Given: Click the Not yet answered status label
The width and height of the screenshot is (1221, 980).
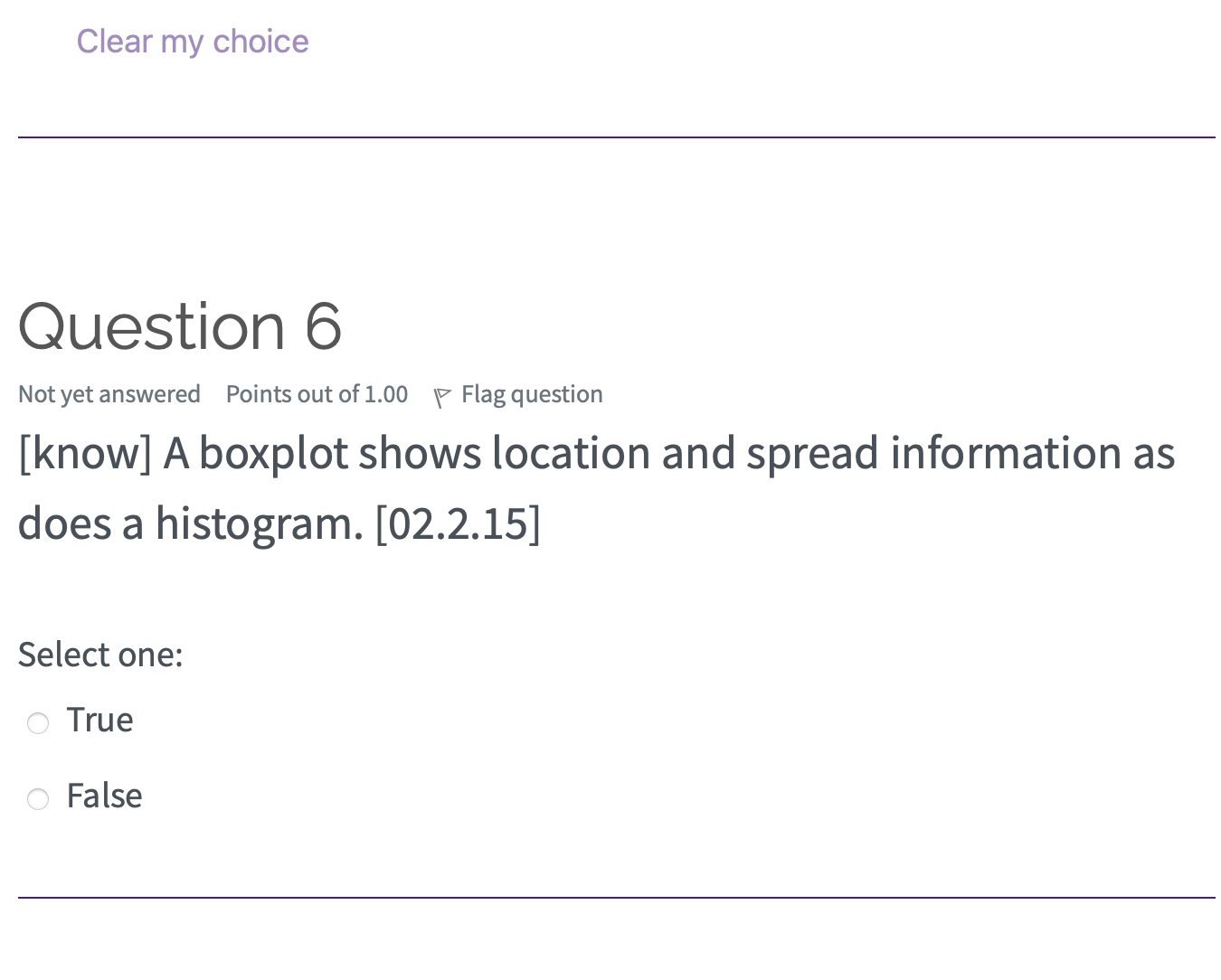Looking at the screenshot, I should coord(109,395).
